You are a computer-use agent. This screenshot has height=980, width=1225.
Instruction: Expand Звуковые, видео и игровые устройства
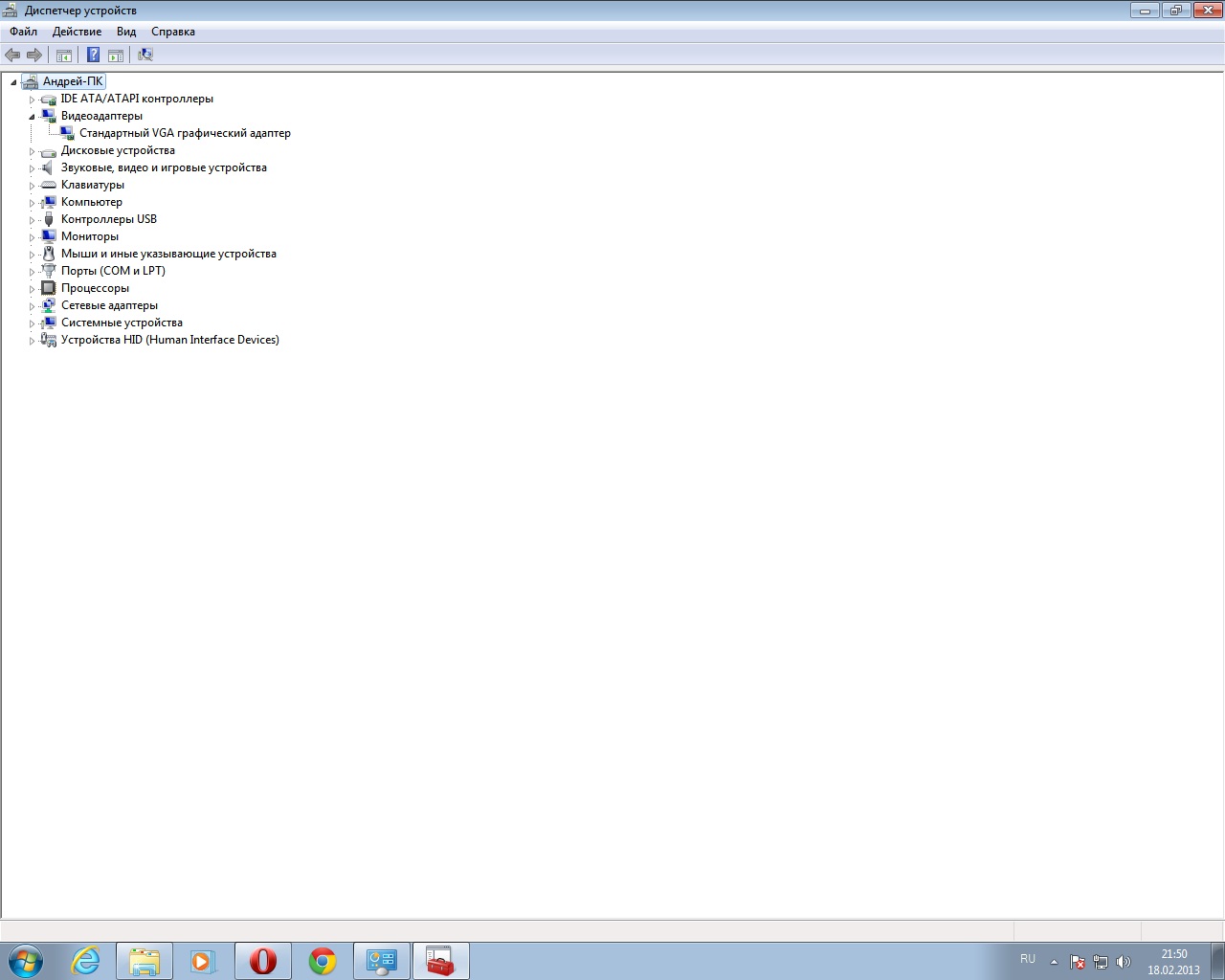pyautogui.click(x=32, y=168)
